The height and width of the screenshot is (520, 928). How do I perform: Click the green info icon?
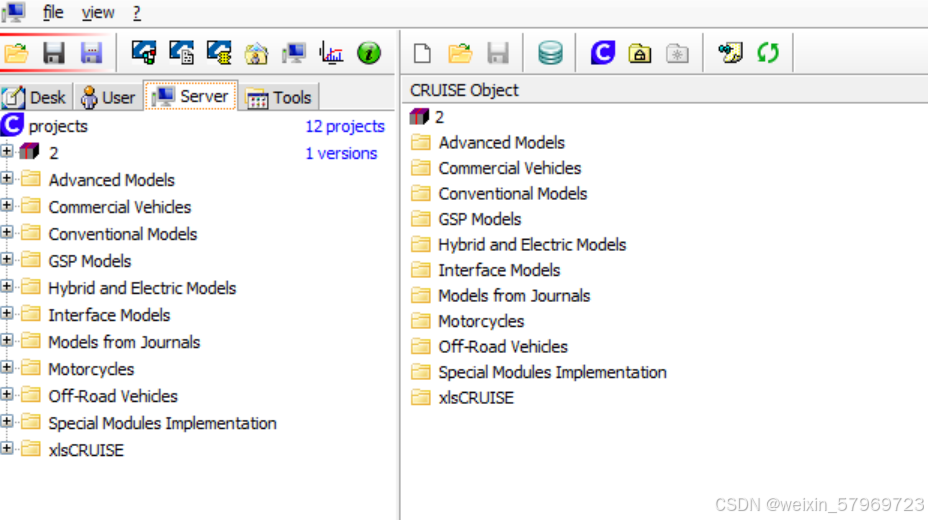369,53
